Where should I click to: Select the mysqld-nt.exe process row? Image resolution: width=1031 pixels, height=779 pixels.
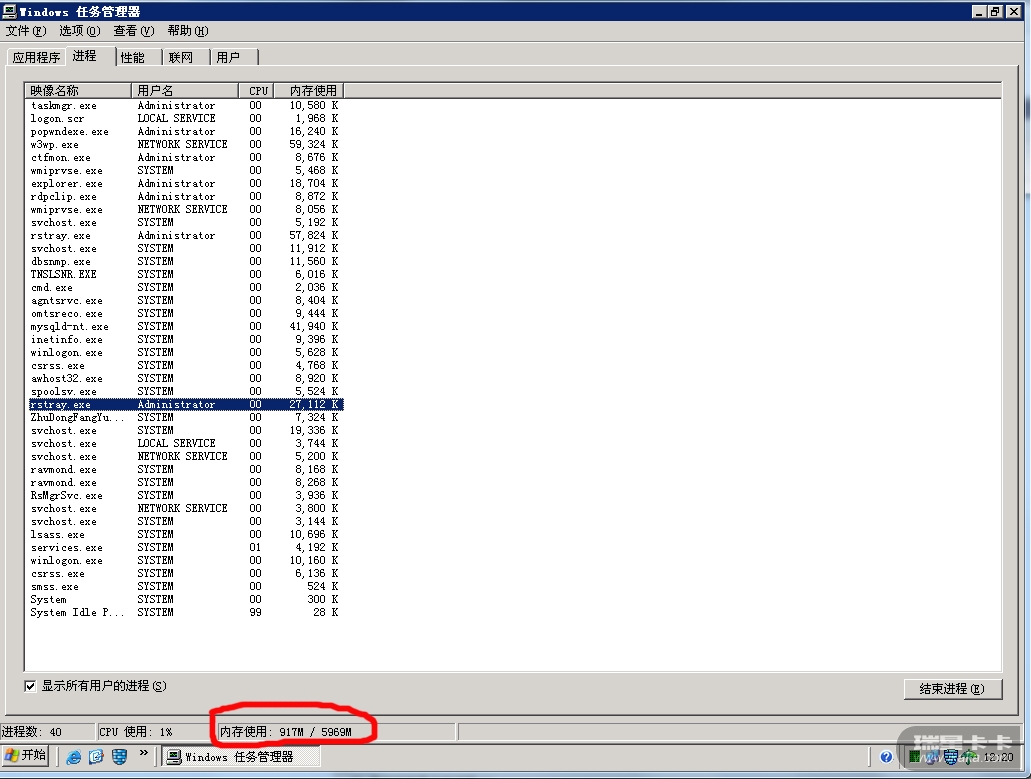click(185, 327)
